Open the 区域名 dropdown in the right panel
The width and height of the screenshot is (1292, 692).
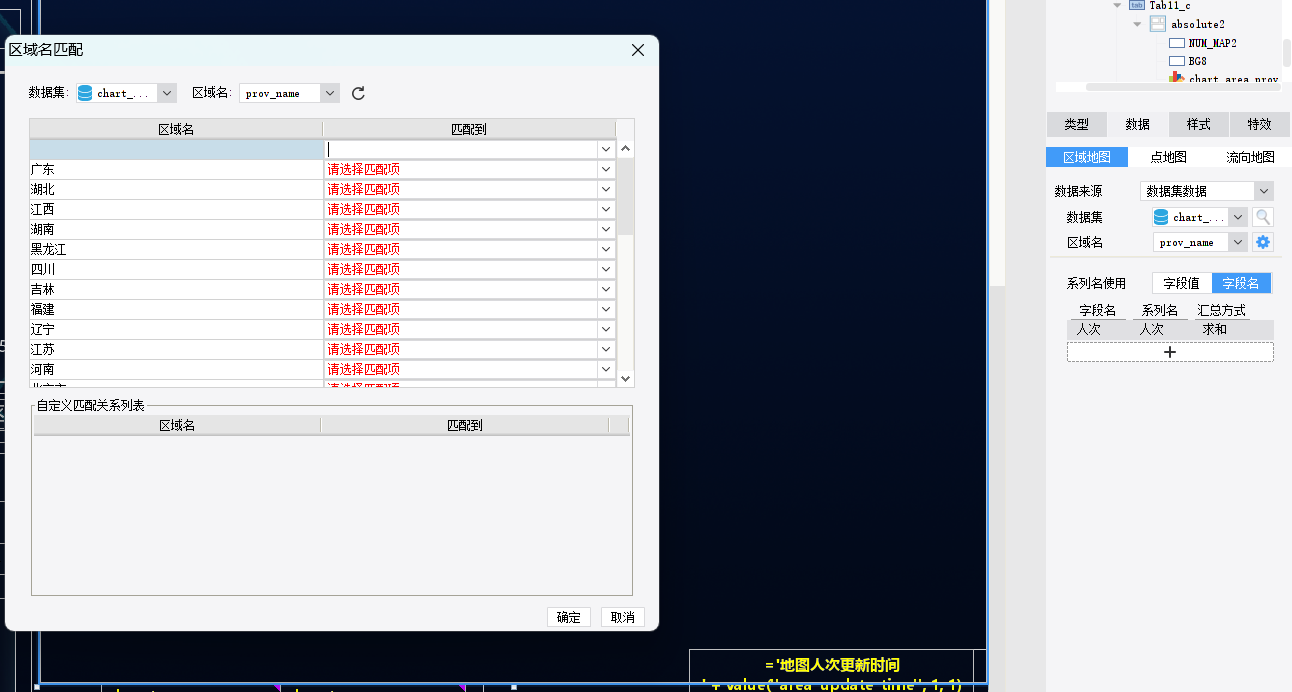coord(1238,242)
